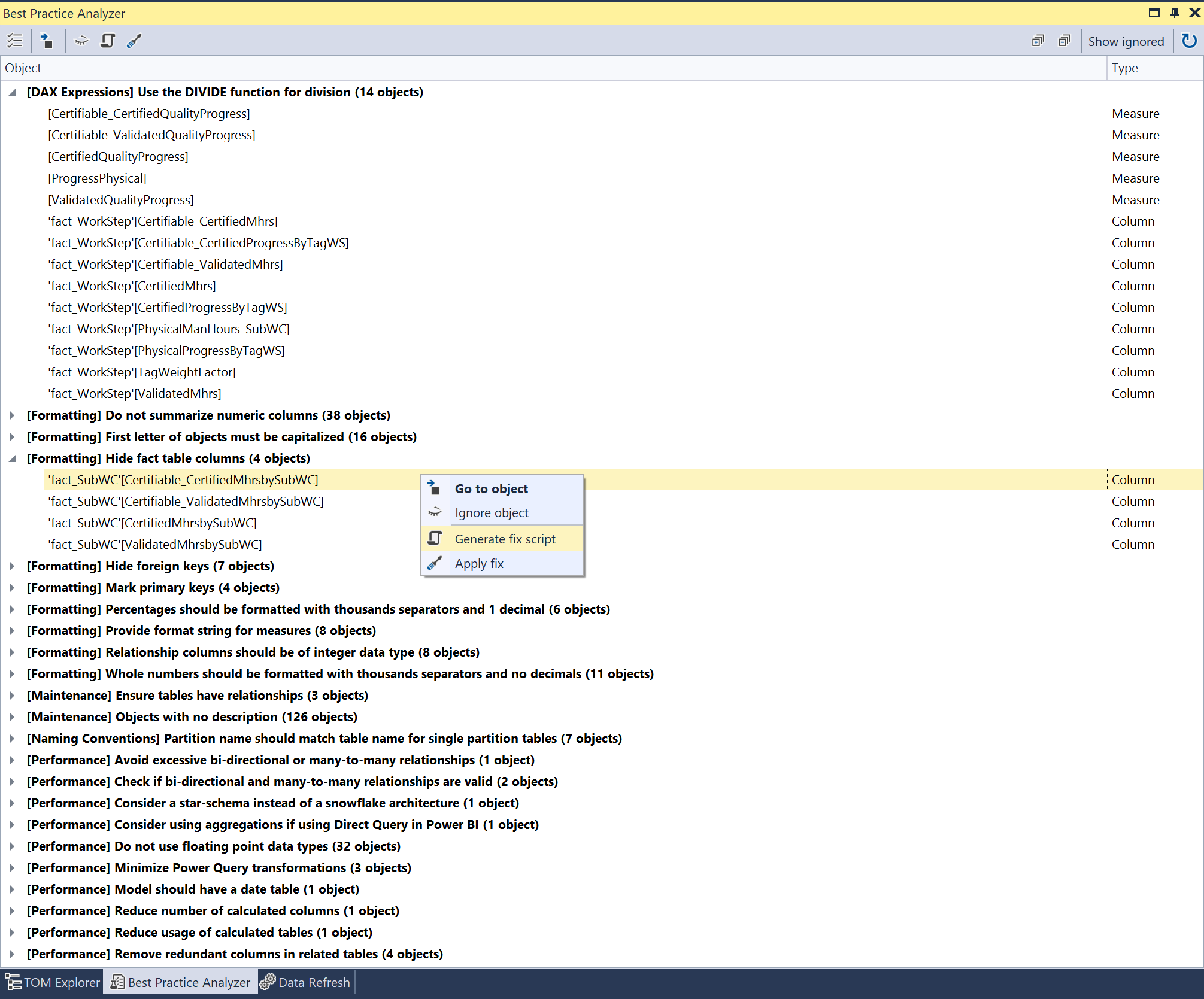Click the Apply fix wrench toolbar icon
The image size is (1204, 999).
click(134, 41)
